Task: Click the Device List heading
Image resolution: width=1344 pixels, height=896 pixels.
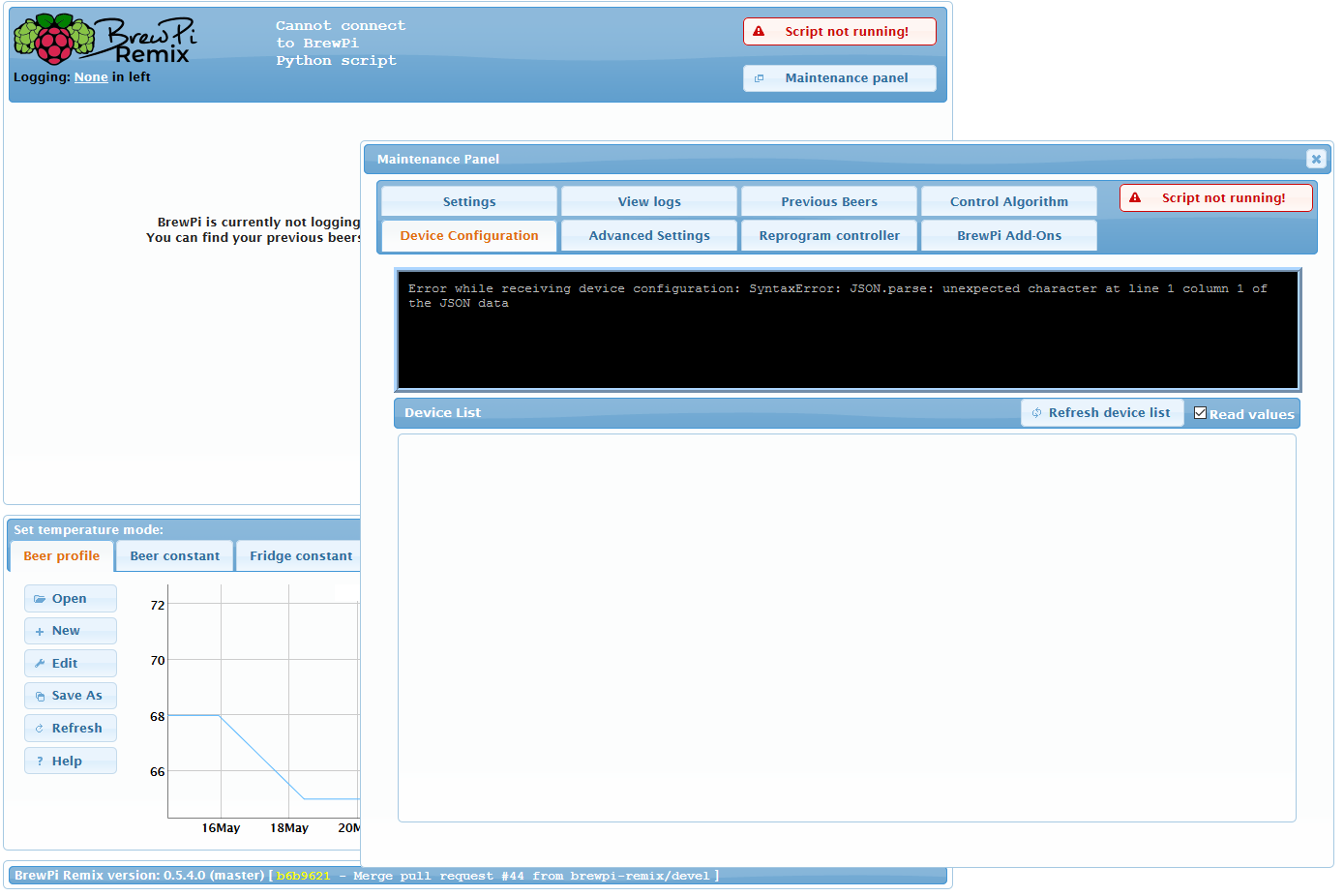Action: pyautogui.click(x=442, y=413)
